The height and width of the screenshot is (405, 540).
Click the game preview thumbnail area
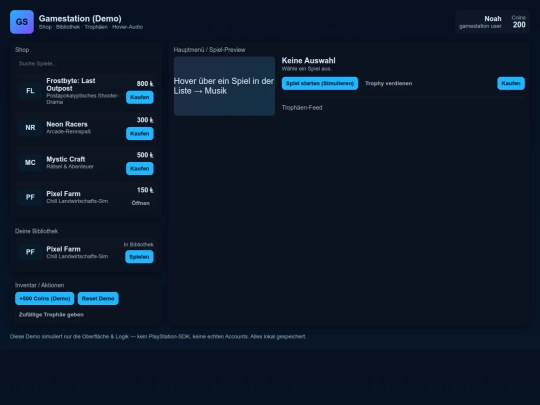(x=224, y=86)
